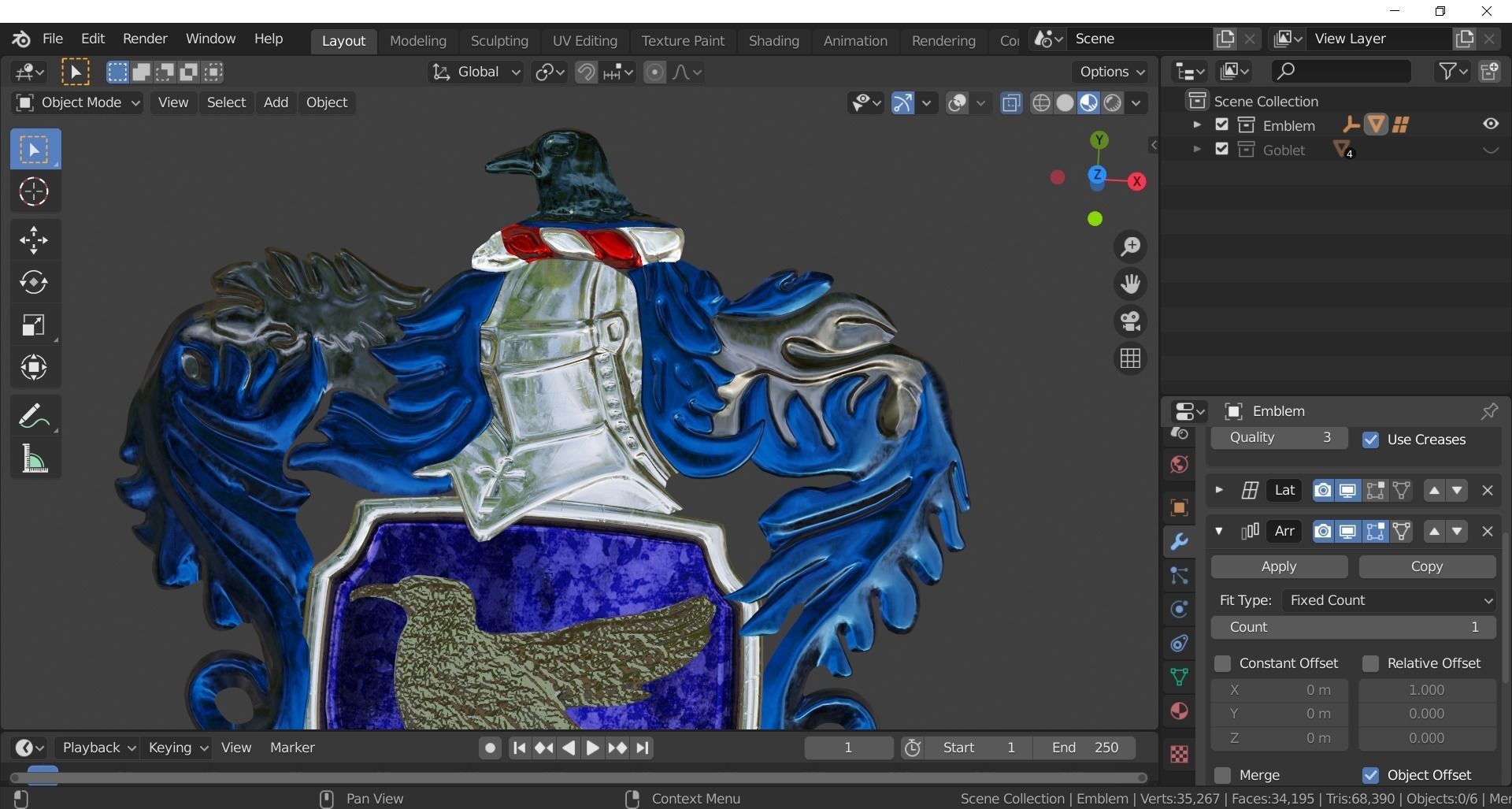Open the Particles properties tab
The height and width of the screenshot is (809, 1512).
coord(1179,575)
